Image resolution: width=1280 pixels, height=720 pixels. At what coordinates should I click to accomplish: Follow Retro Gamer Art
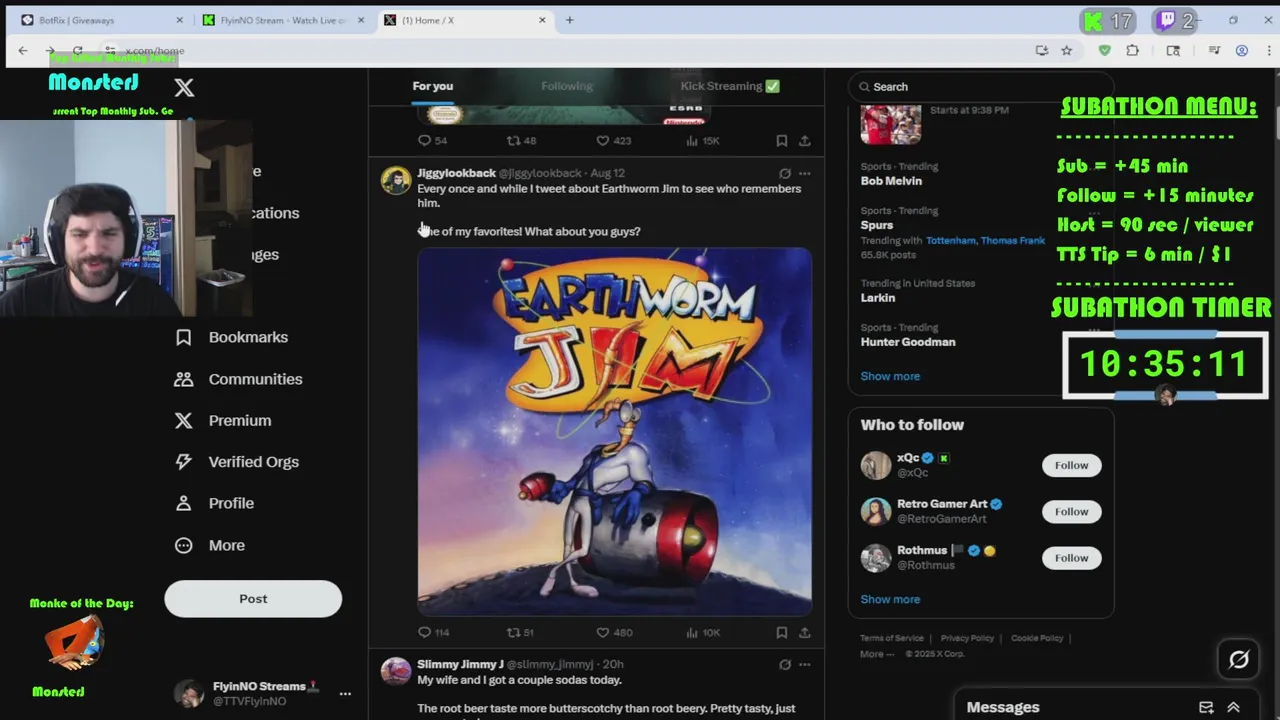[1071, 511]
